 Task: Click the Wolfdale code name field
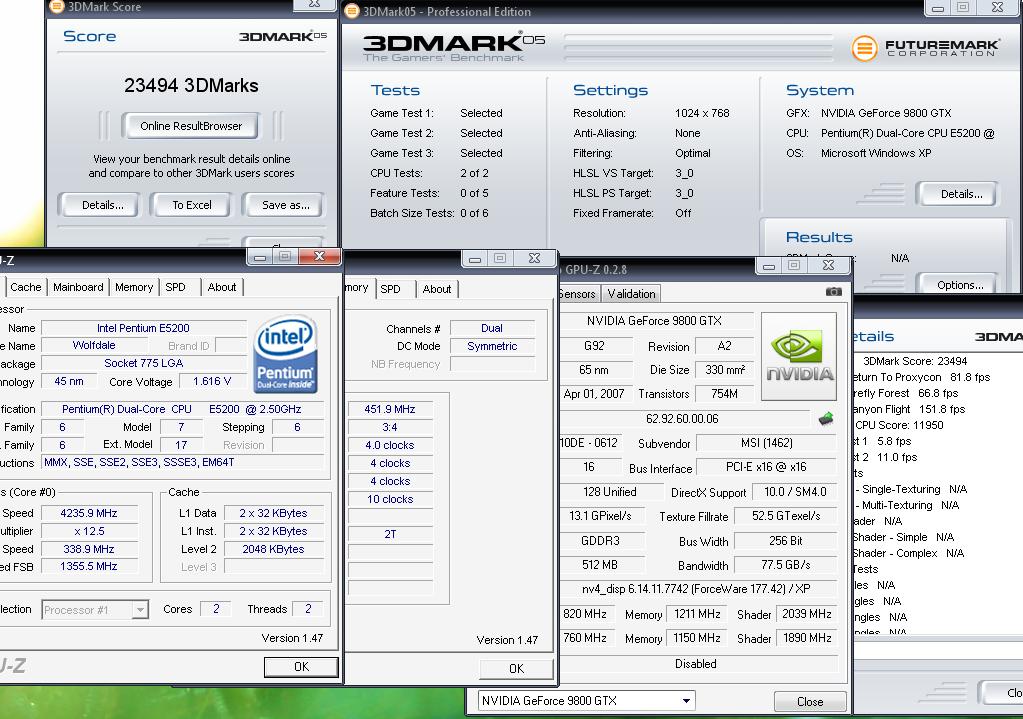click(x=94, y=345)
